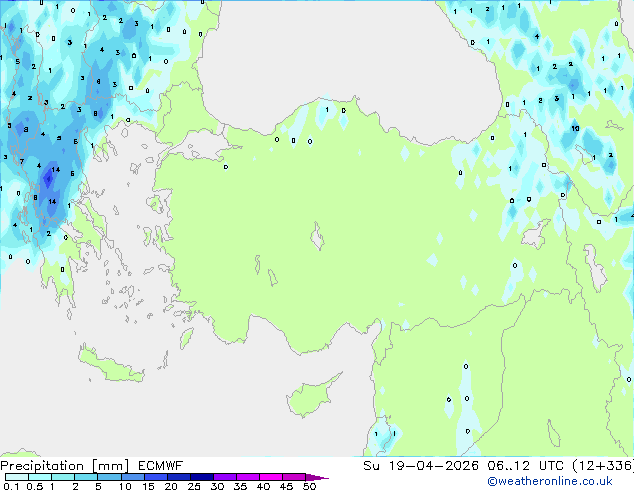
Task: Select the 5–10 mm legend color swatch
Action: pyautogui.click(x=109, y=477)
